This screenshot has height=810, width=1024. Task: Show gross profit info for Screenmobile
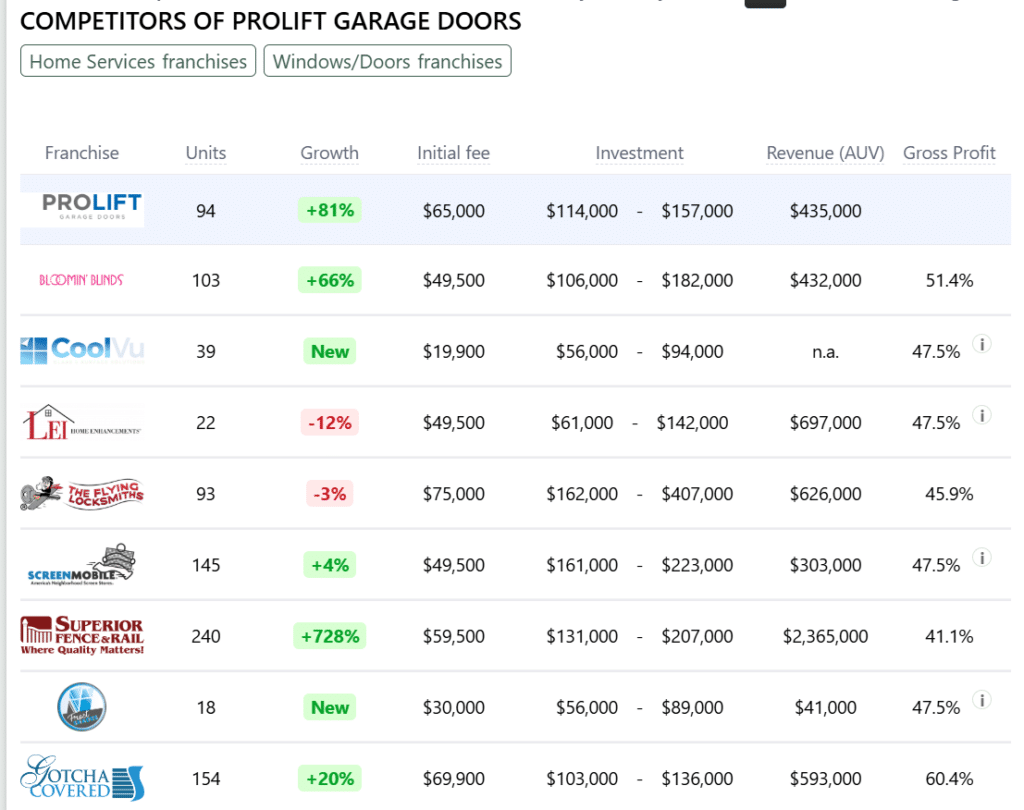982,557
